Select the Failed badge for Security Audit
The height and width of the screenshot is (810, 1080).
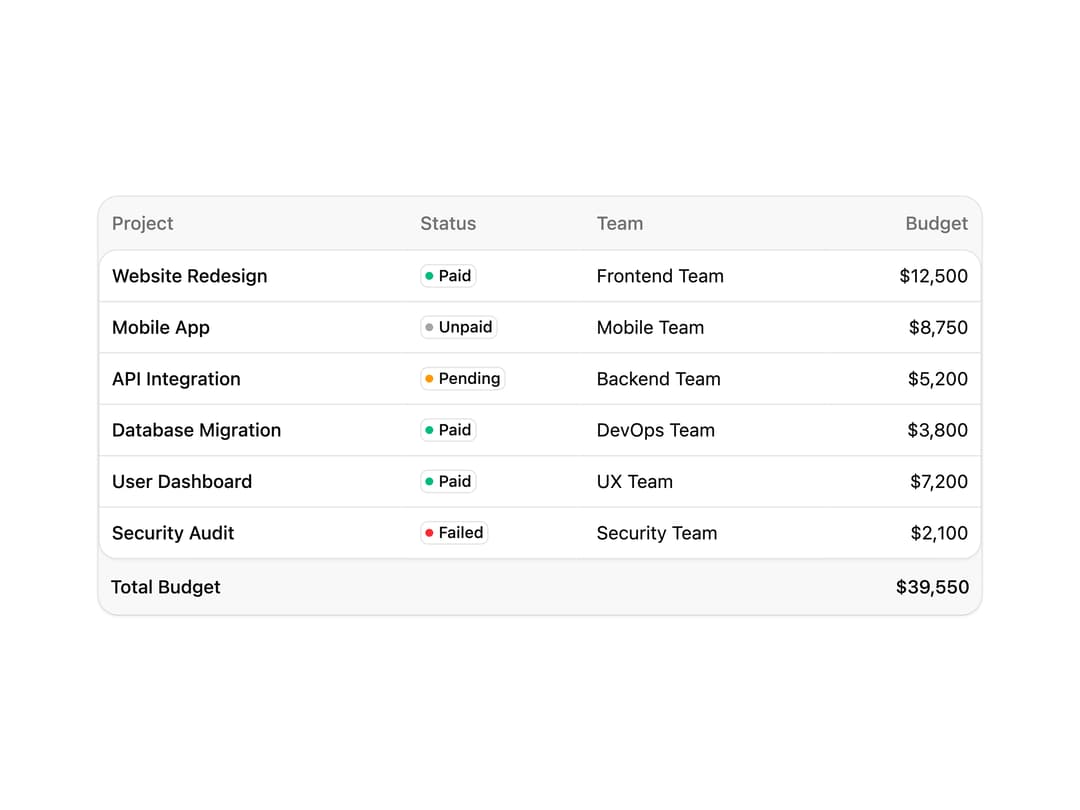click(454, 532)
